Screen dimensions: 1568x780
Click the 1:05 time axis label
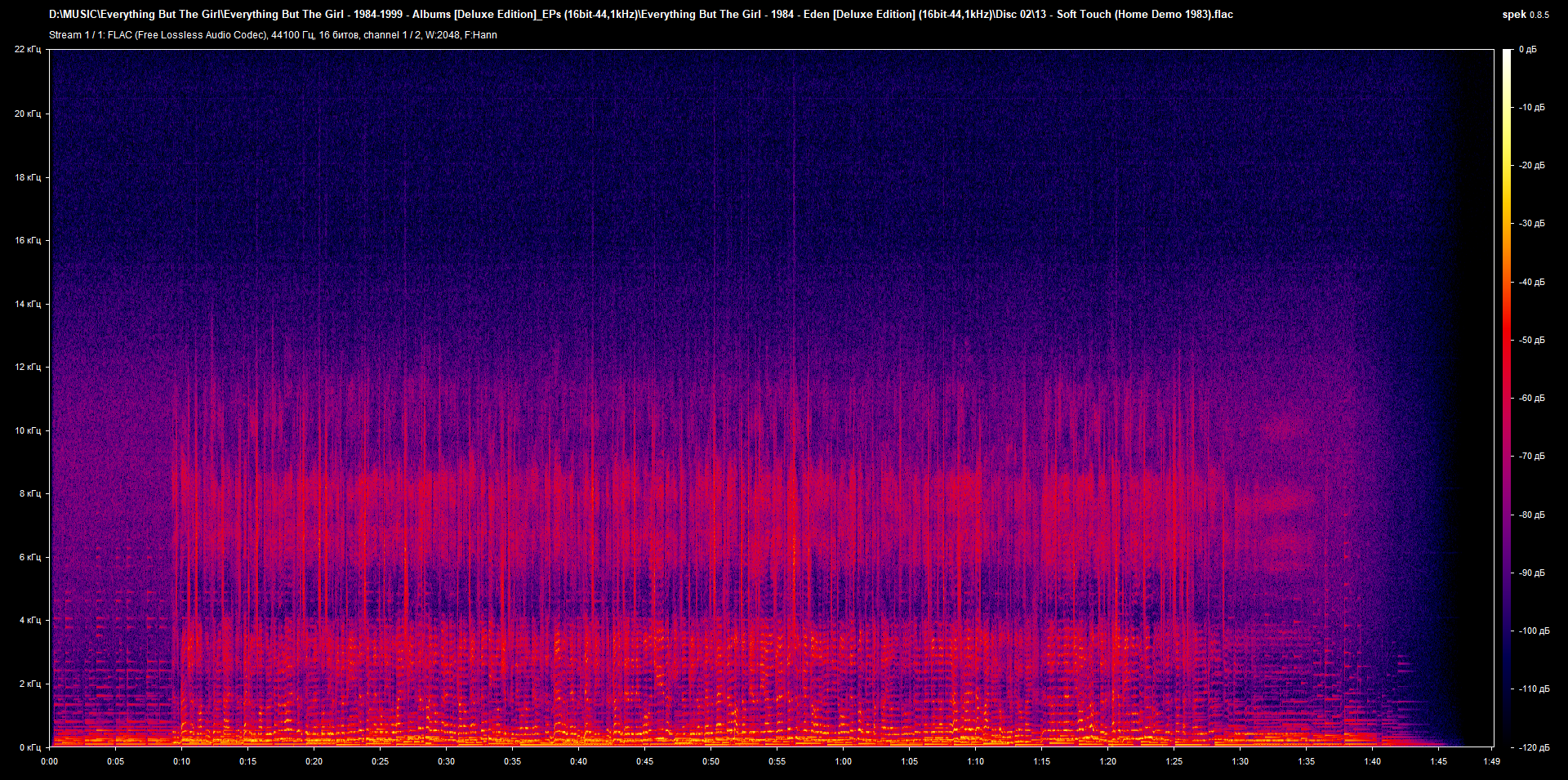pyautogui.click(x=909, y=761)
